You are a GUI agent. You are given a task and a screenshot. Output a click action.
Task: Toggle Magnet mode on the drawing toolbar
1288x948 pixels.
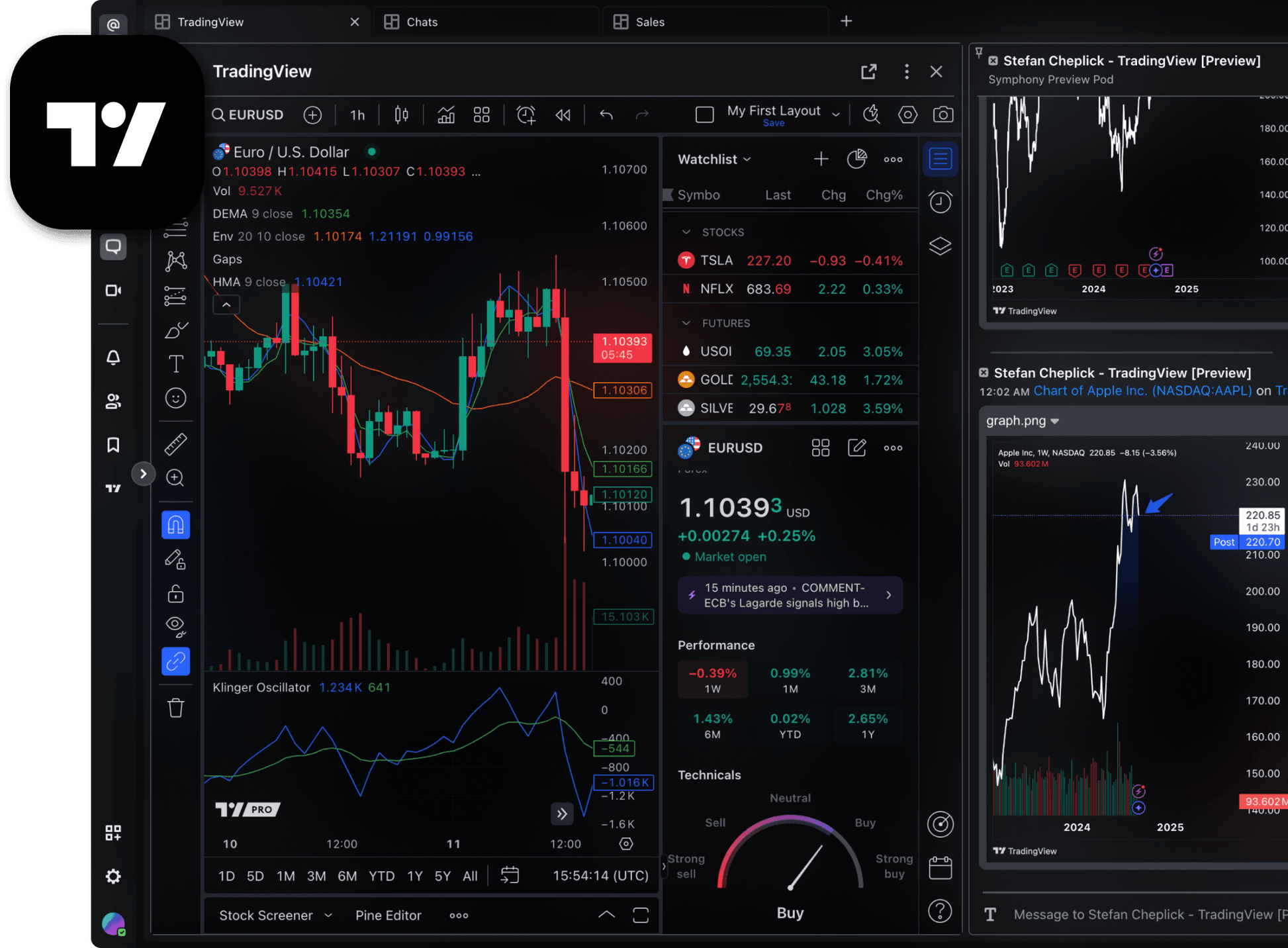(175, 524)
